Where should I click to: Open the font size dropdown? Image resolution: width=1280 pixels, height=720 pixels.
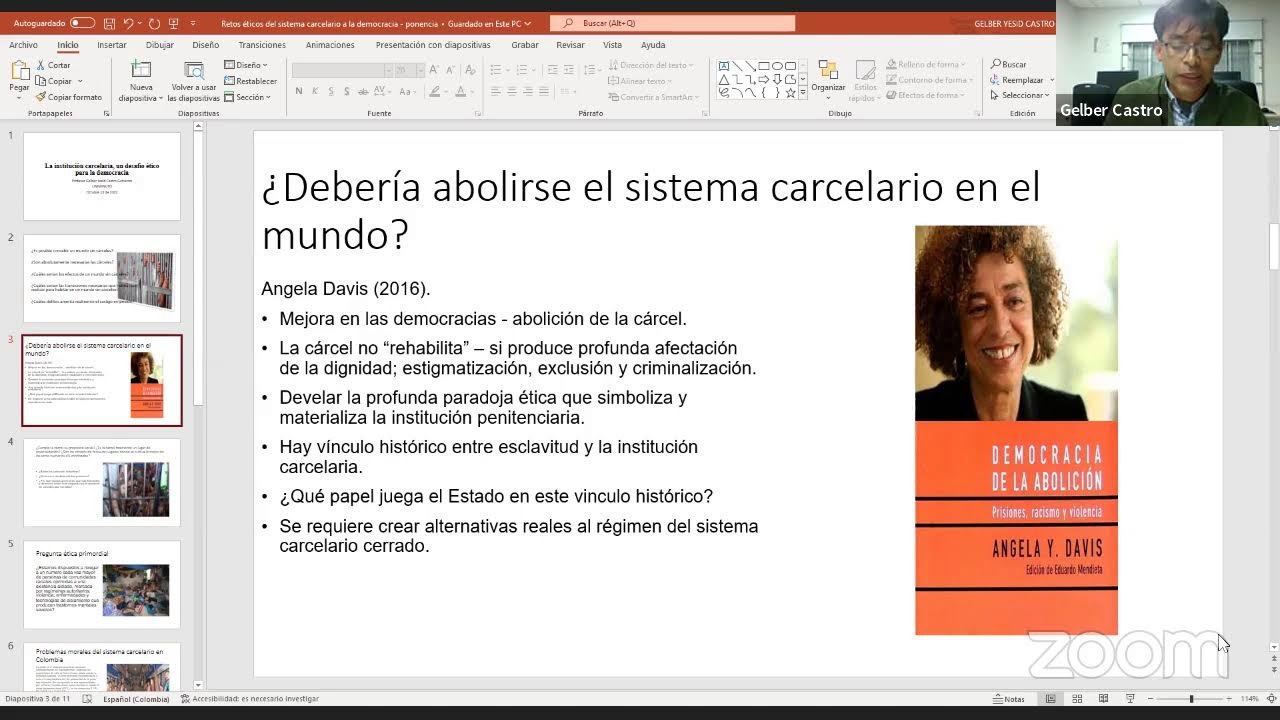[x=420, y=70]
